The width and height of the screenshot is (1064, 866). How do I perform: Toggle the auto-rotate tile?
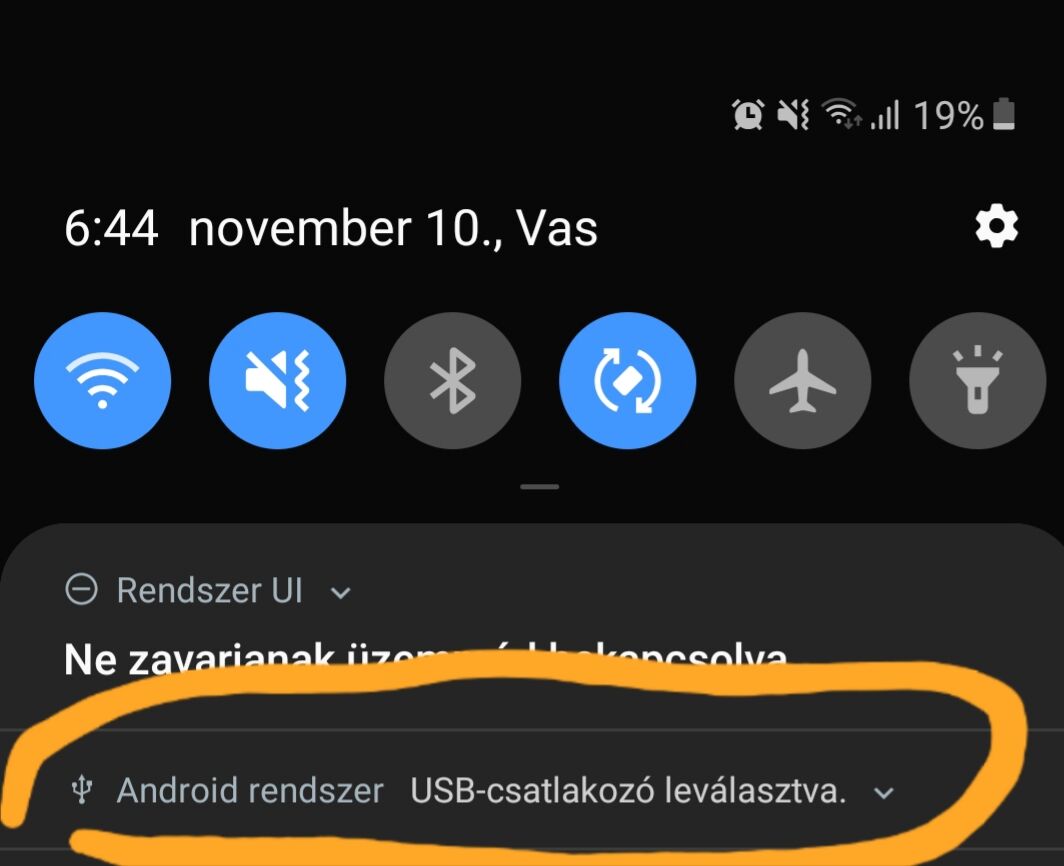(x=628, y=380)
